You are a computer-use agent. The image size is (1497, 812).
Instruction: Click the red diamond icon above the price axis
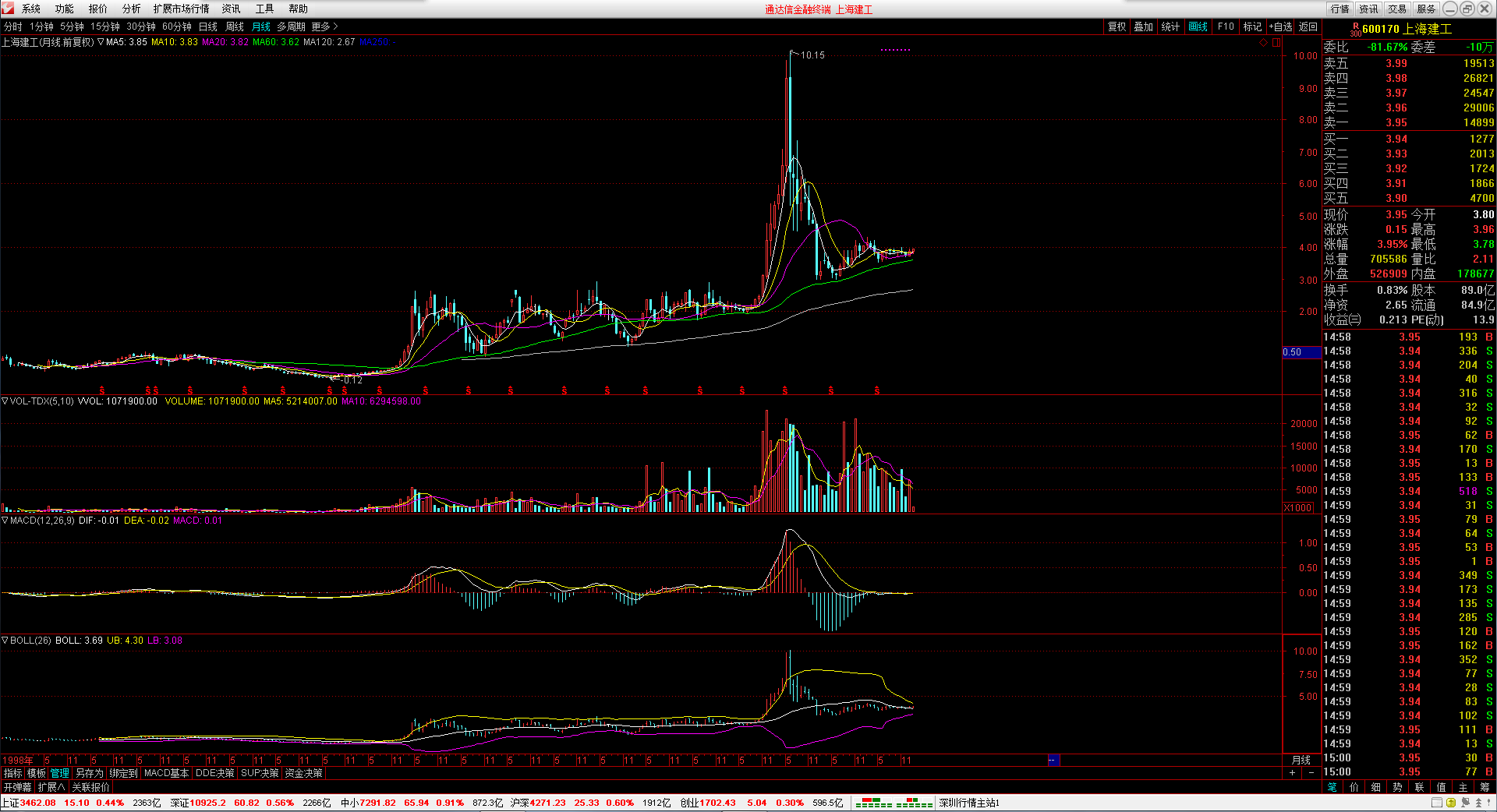tap(1263, 43)
